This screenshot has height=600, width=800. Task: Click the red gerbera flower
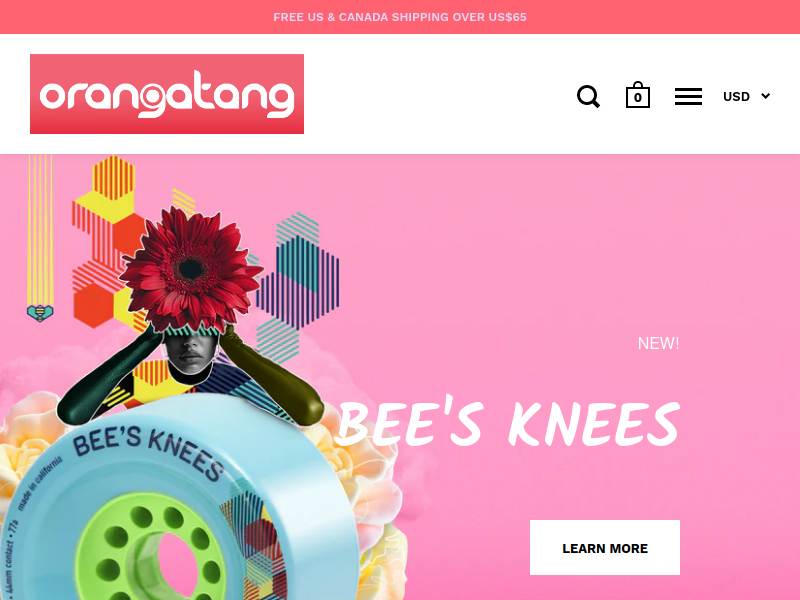click(190, 269)
